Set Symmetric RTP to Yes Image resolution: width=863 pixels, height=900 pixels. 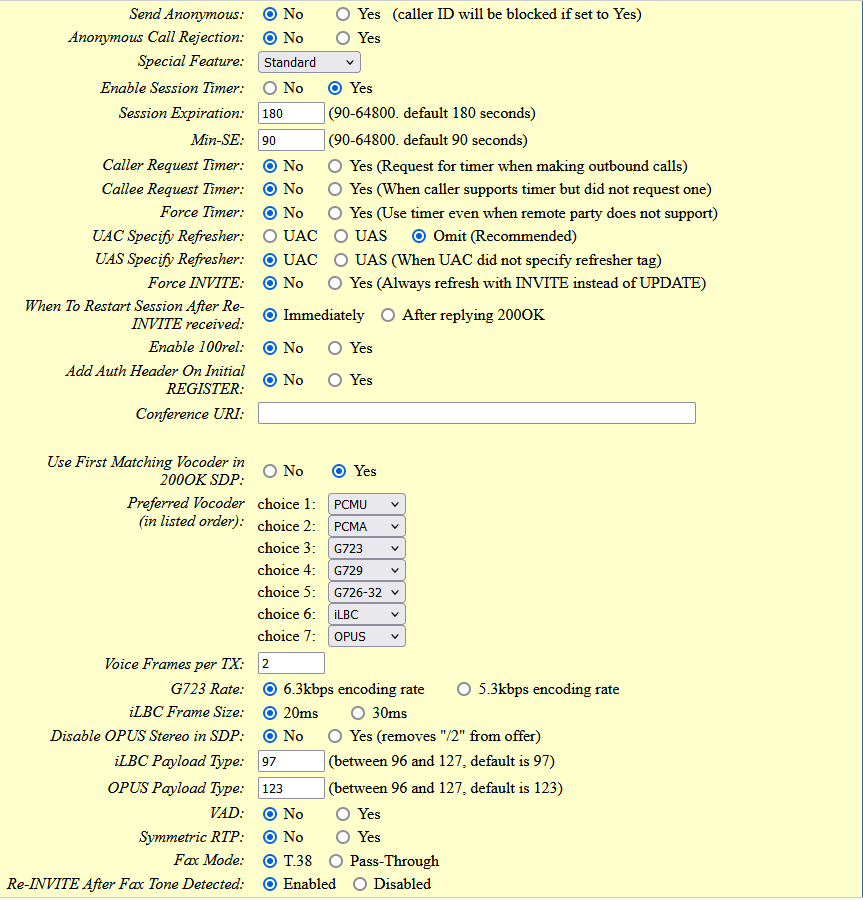tap(343, 837)
